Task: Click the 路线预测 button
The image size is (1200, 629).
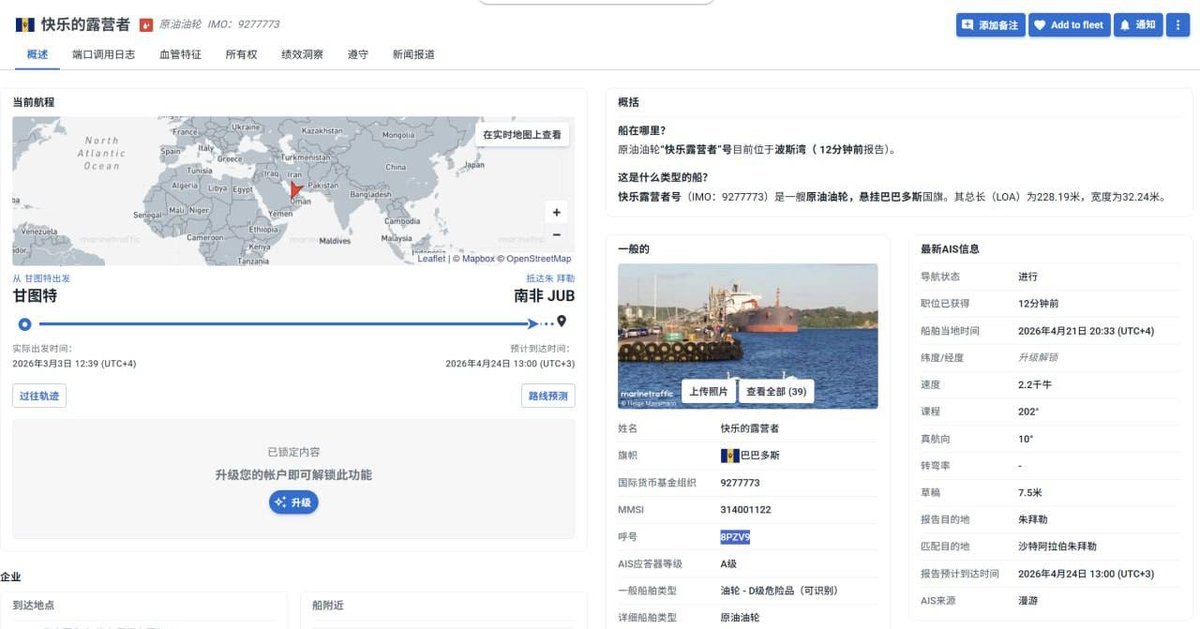Action: 548,396
